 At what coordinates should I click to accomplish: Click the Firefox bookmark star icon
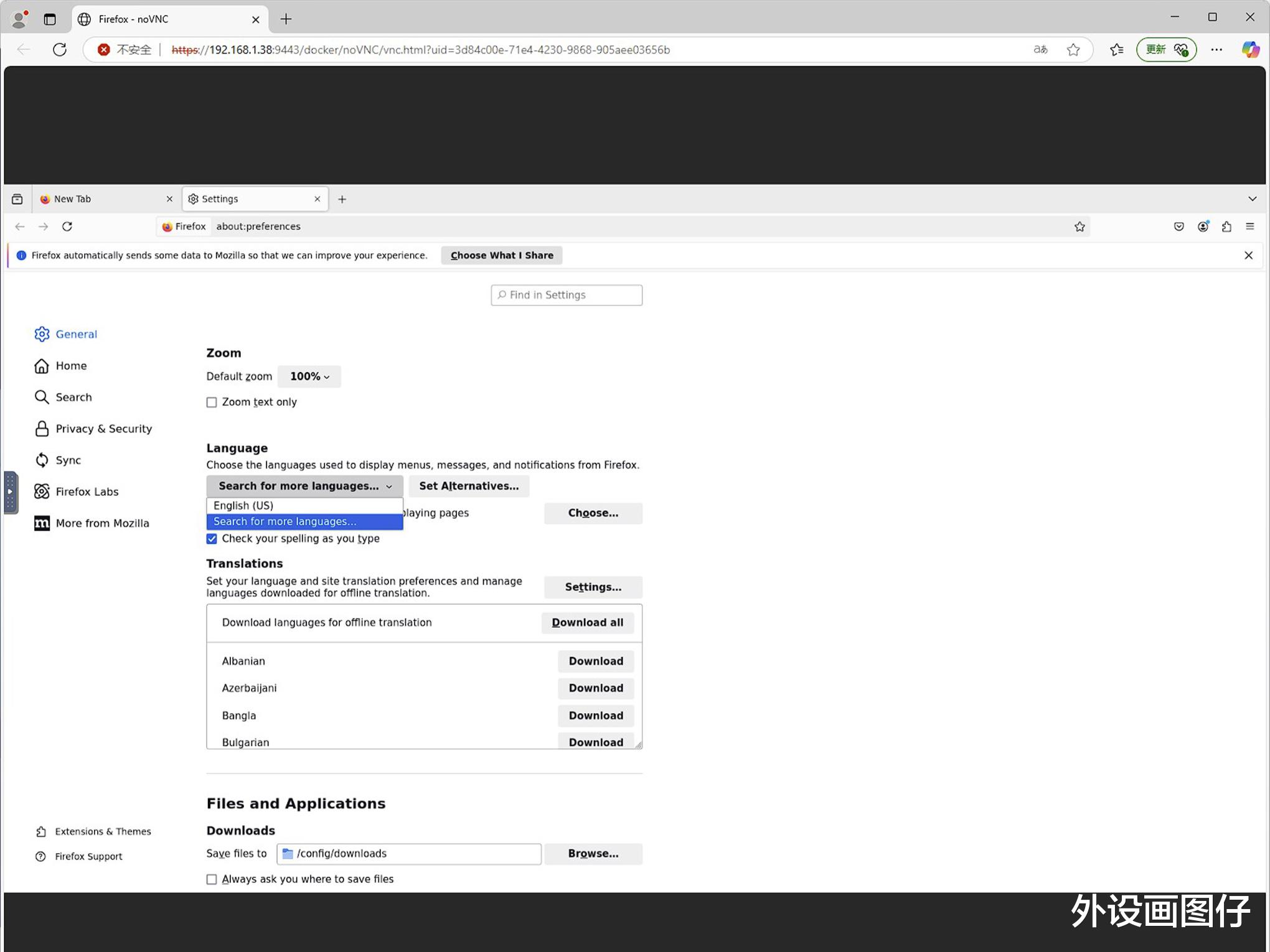1079,227
